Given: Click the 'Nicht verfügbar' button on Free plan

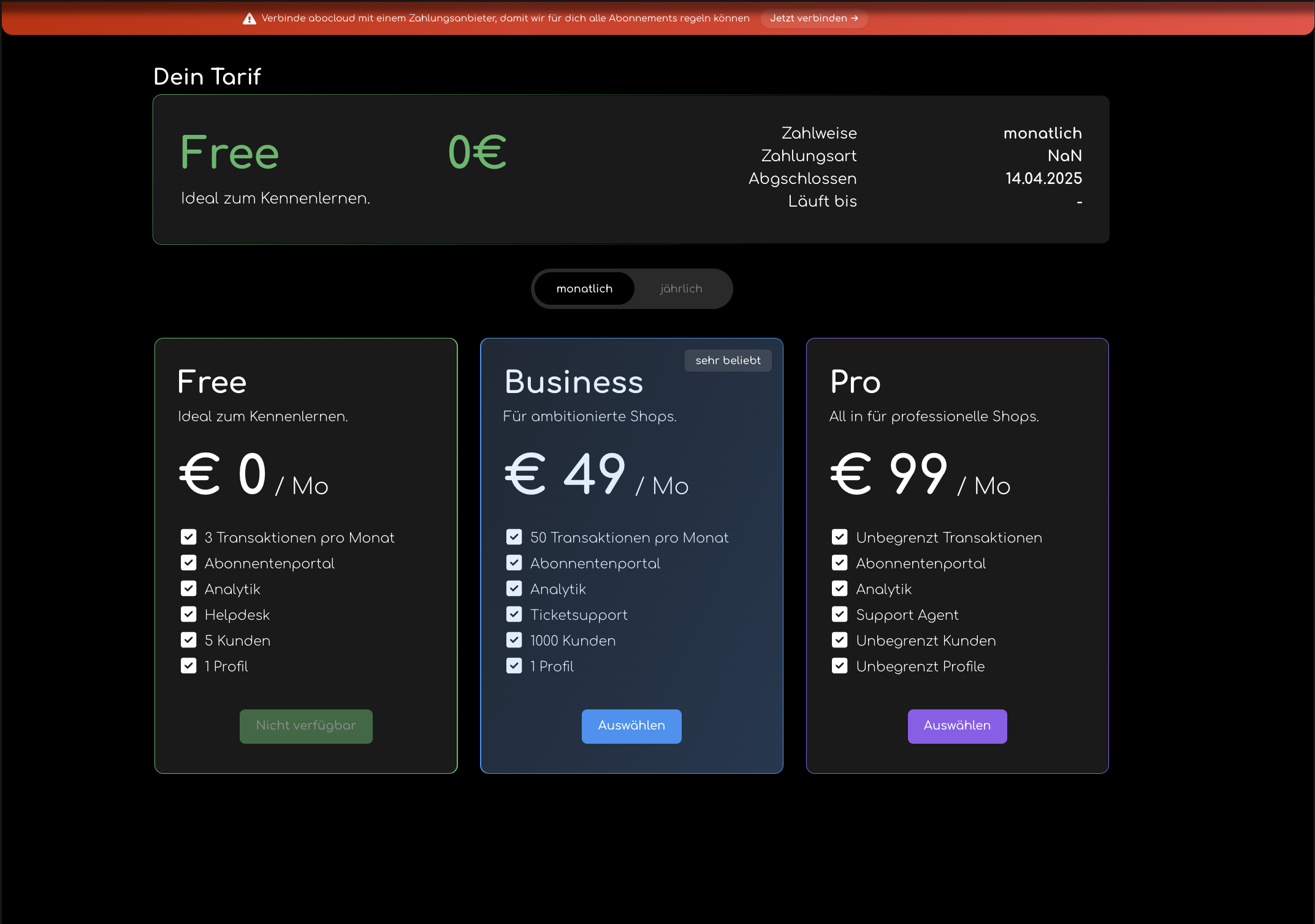Looking at the screenshot, I should click(306, 726).
